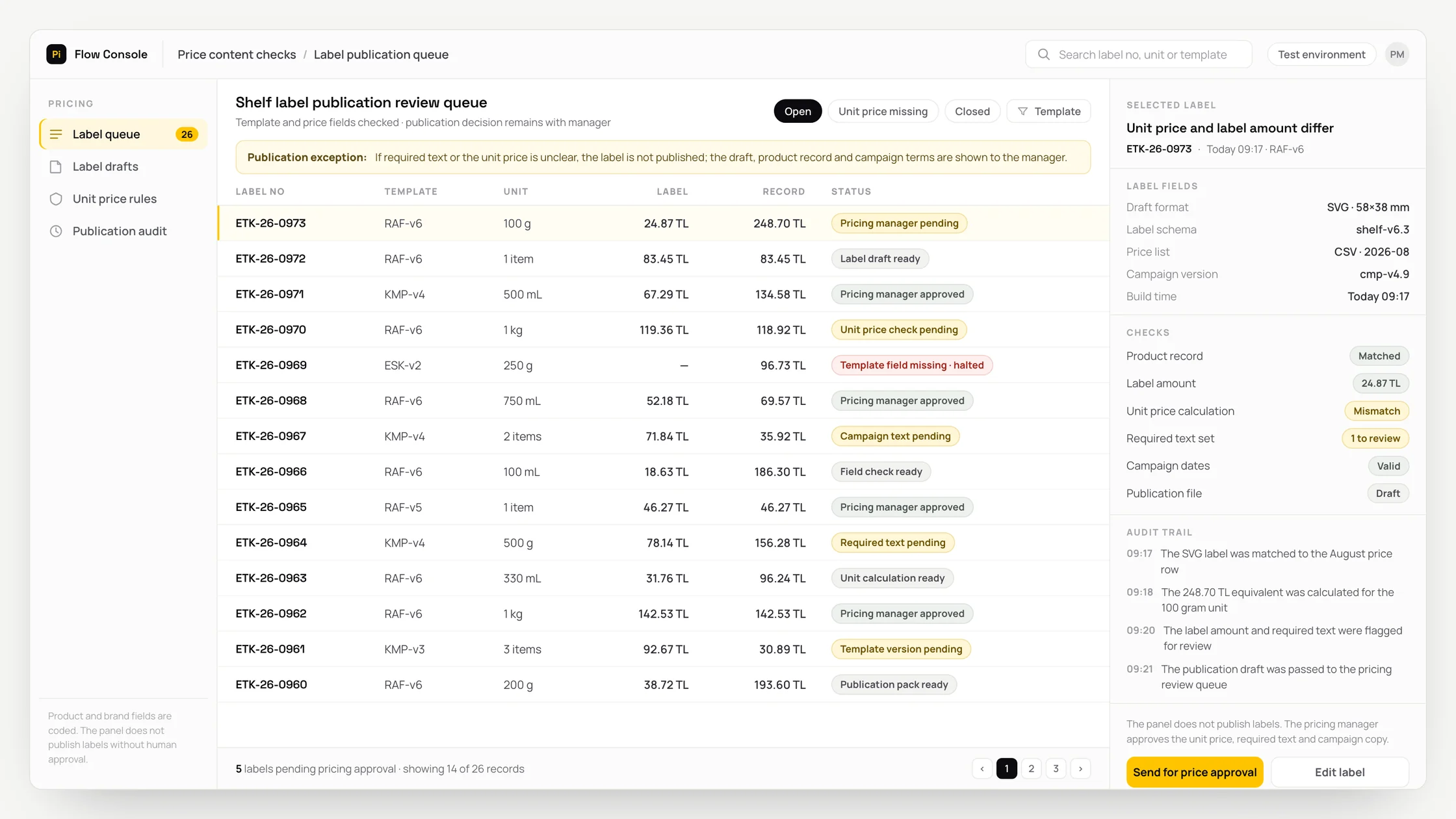Click the Template version pending status
The width and height of the screenshot is (1456, 819).
tap(901, 649)
